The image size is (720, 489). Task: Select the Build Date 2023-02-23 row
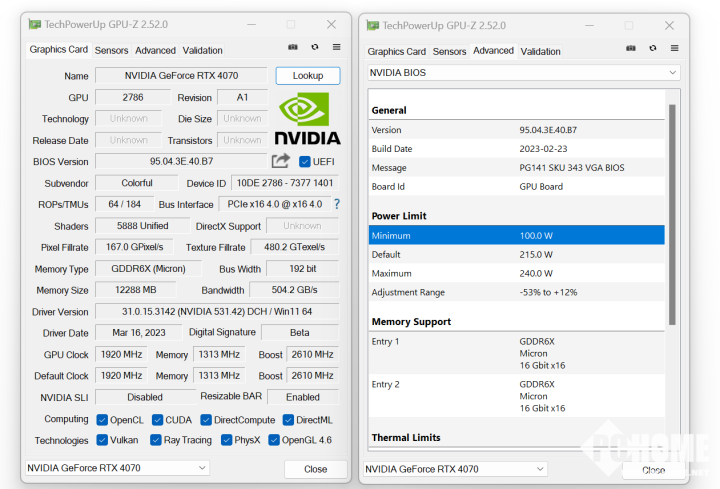[x=516, y=149]
